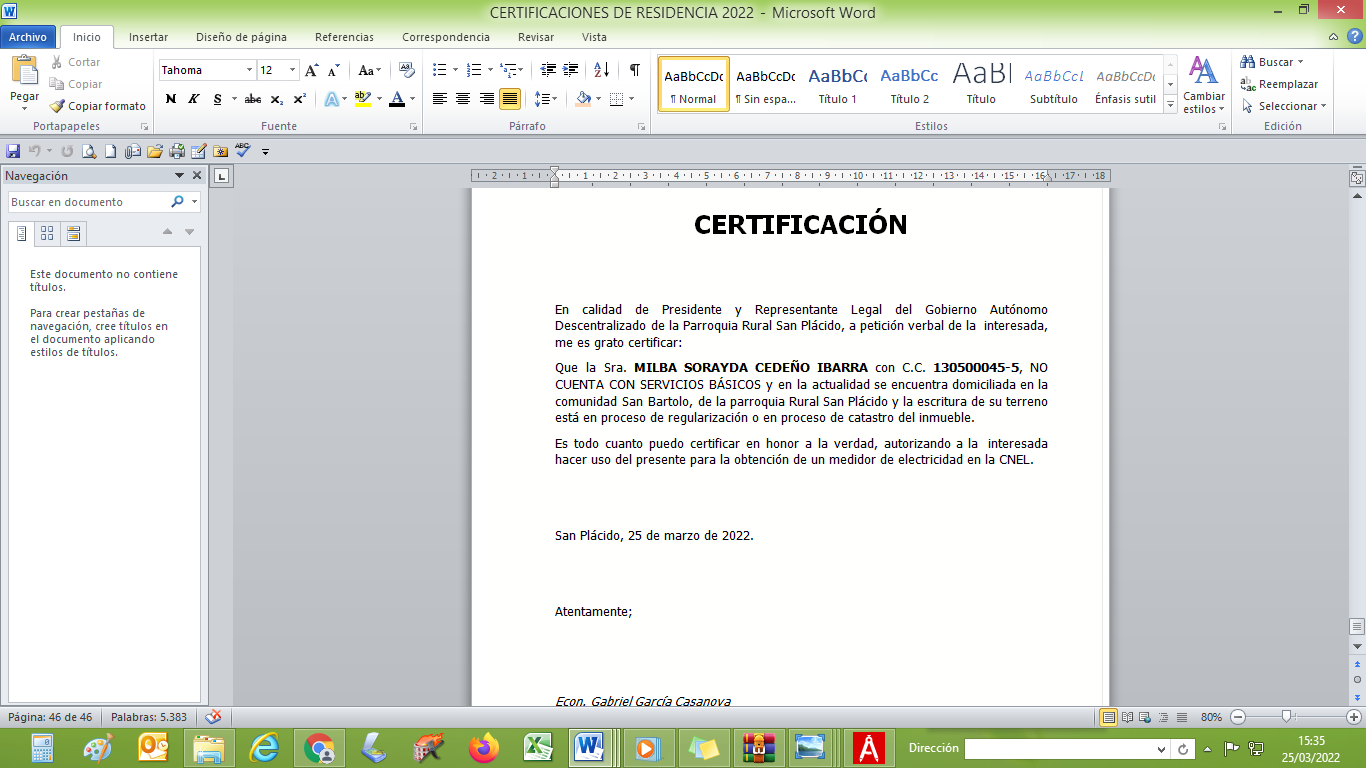Click the Justify alignment icon
The width and height of the screenshot is (1366, 768).
pyautogui.click(x=510, y=99)
